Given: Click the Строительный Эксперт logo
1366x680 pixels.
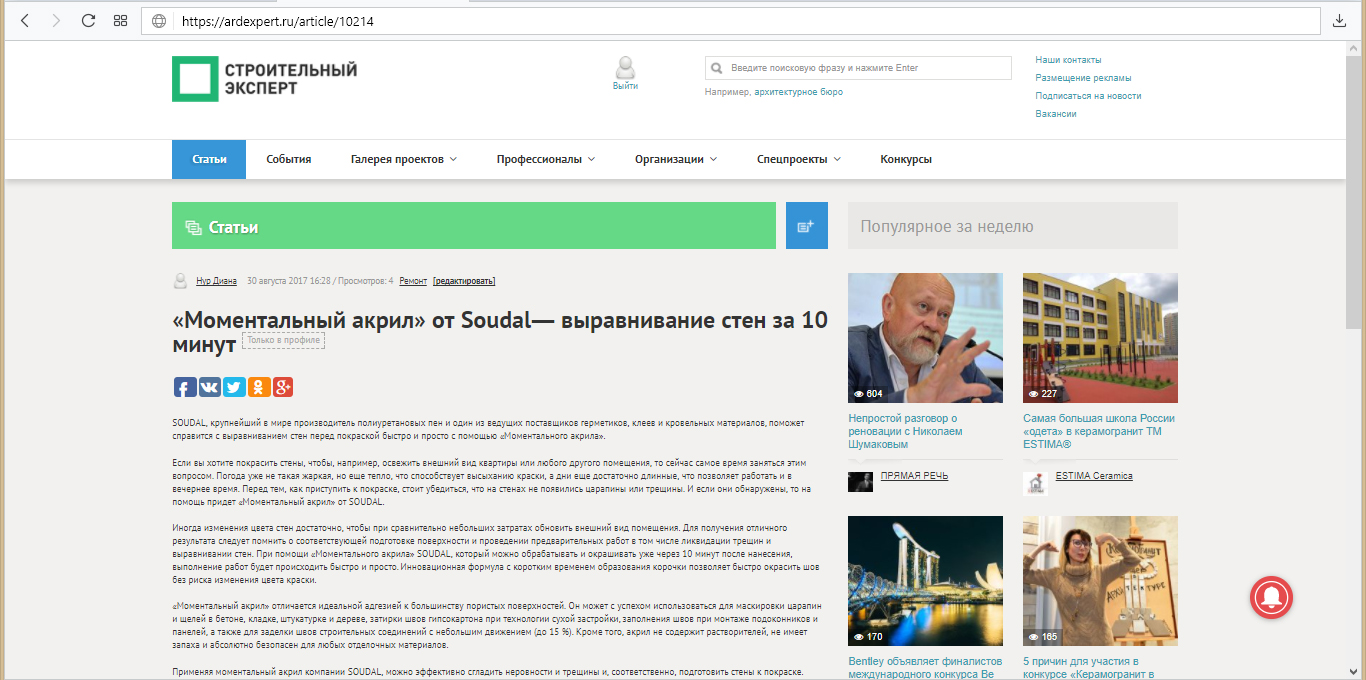Looking at the screenshot, I should point(265,79).
